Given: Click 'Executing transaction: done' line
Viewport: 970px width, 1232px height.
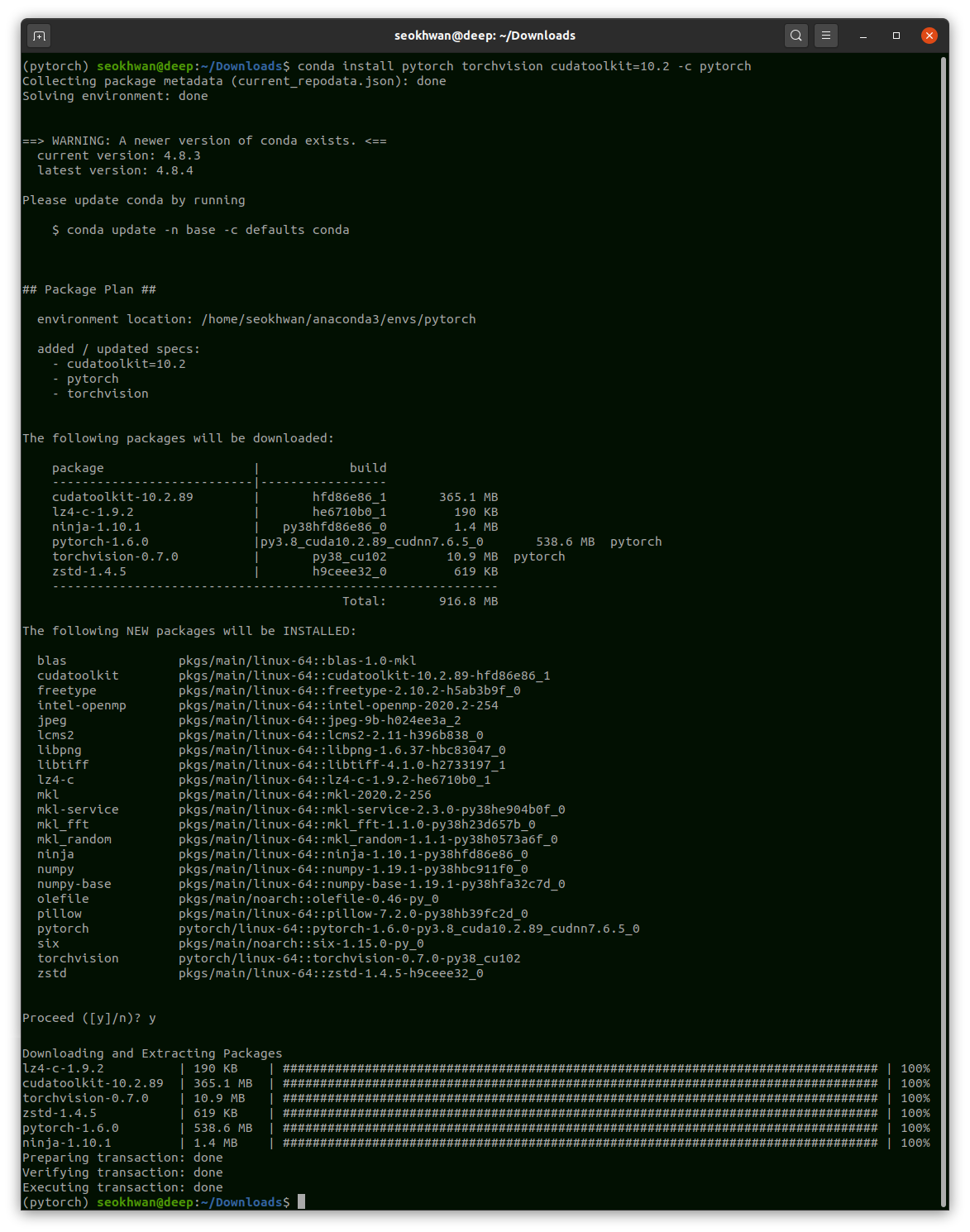Looking at the screenshot, I should tap(122, 1187).
